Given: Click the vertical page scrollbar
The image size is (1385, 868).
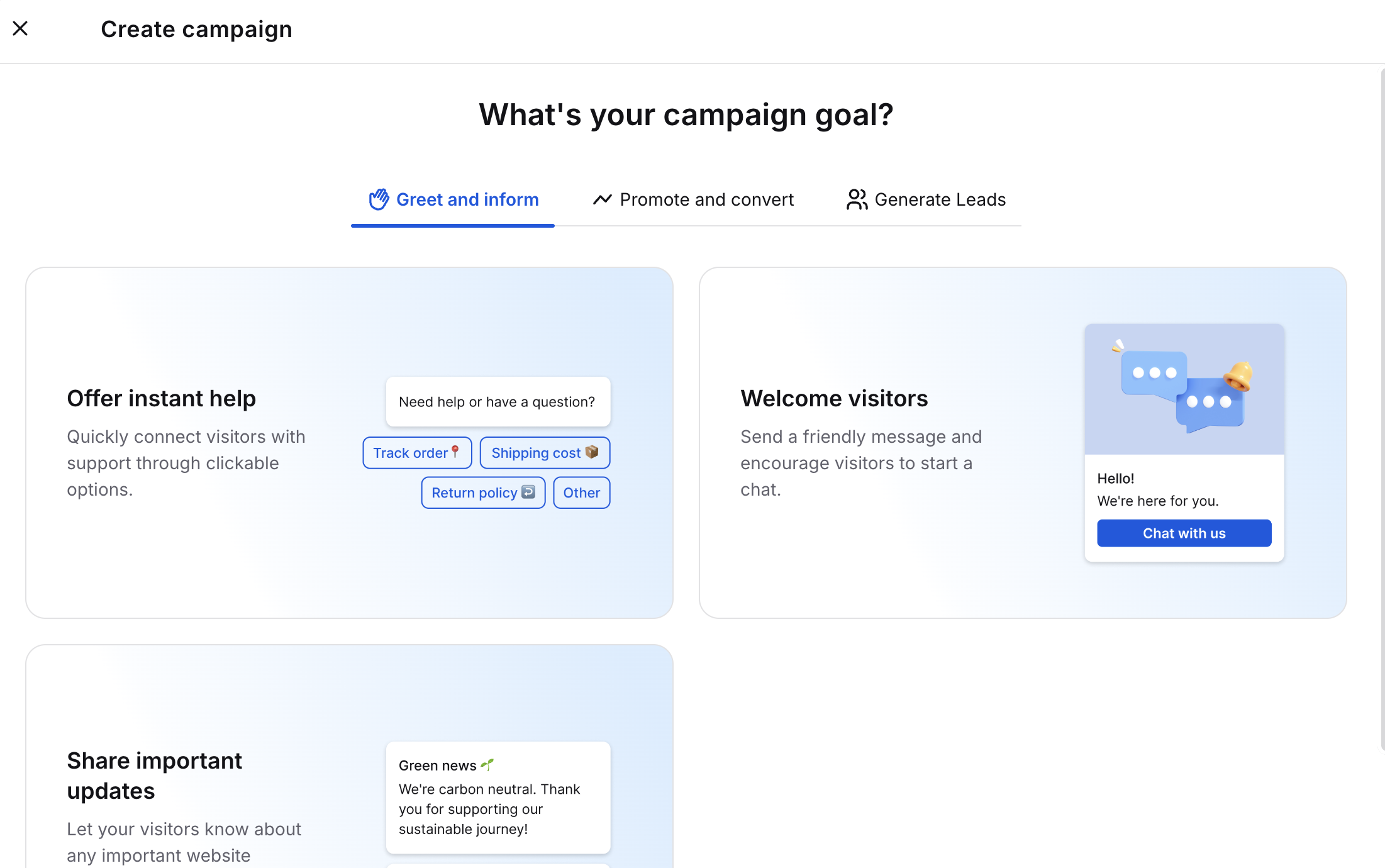Looking at the screenshot, I should coord(1382,409).
